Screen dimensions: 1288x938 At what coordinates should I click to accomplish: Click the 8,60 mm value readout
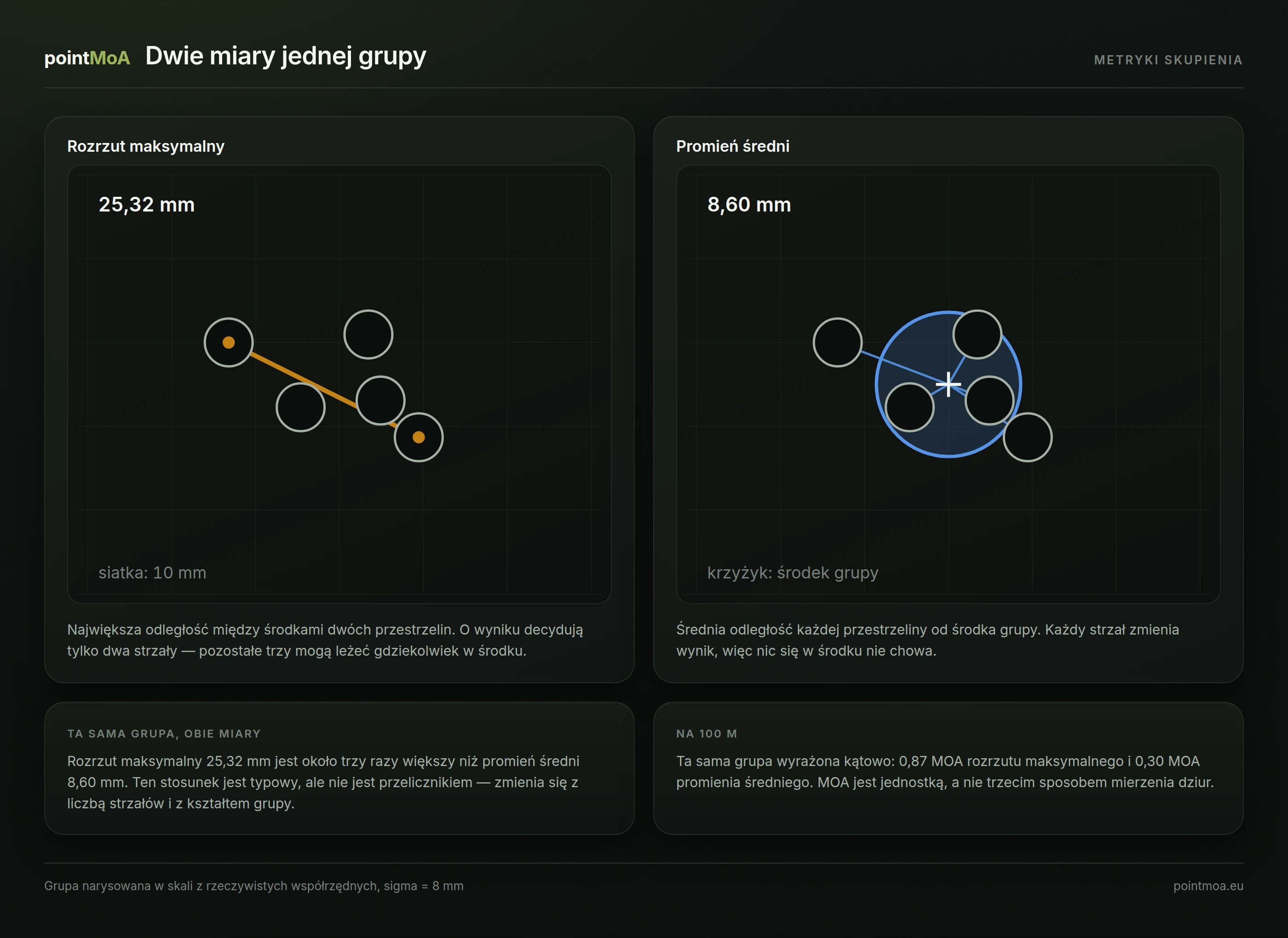749,205
